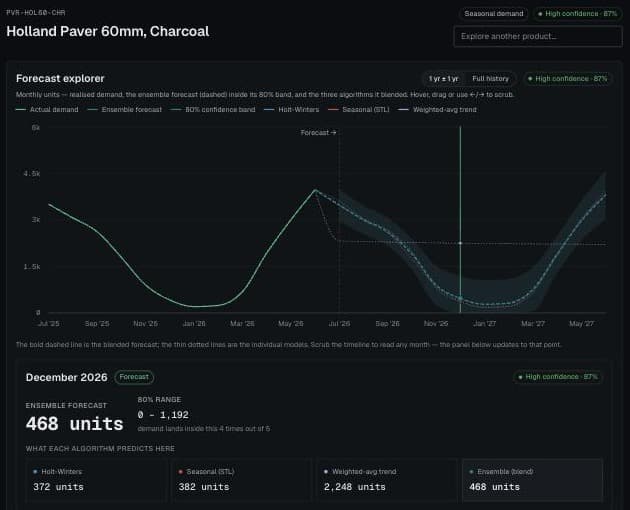This screenshot has height=510, width=630.
Task: Toggle the 80% confidence band legend
Action: pos(213,110)
